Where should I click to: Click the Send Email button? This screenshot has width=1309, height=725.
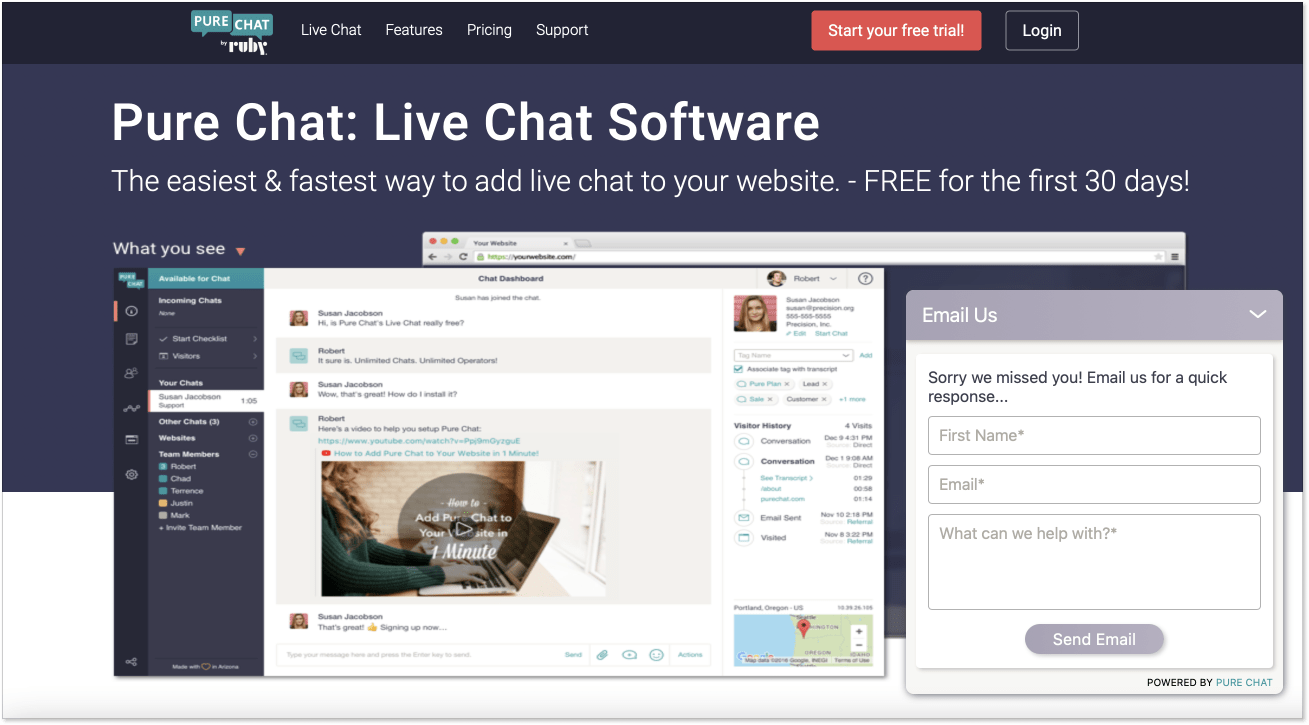click(x=1094, y=639)
